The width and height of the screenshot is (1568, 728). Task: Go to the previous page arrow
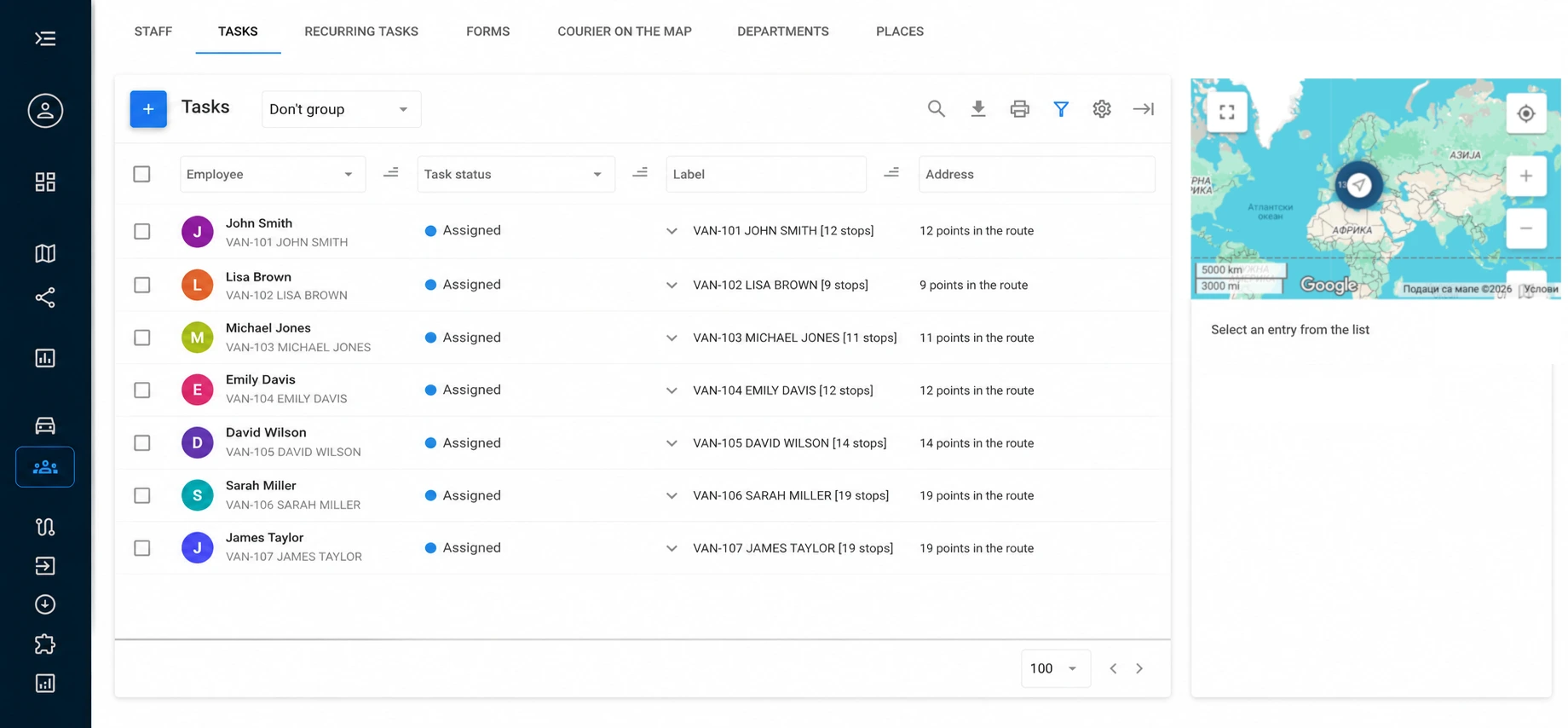pyautogui.click(x=1113, y=668)
